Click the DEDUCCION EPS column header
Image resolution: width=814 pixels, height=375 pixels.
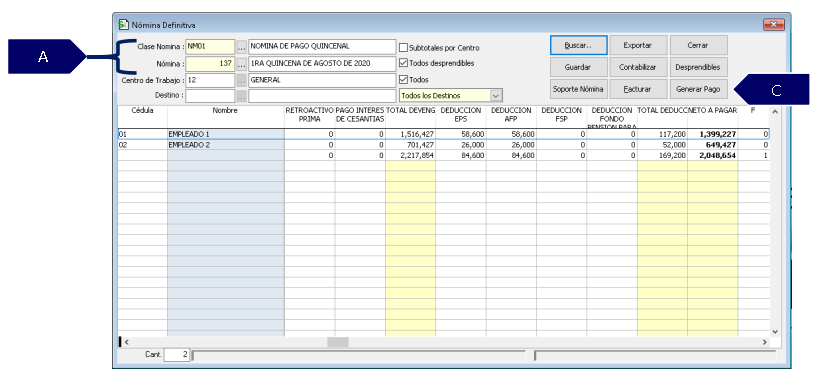[x=461, y=117]
